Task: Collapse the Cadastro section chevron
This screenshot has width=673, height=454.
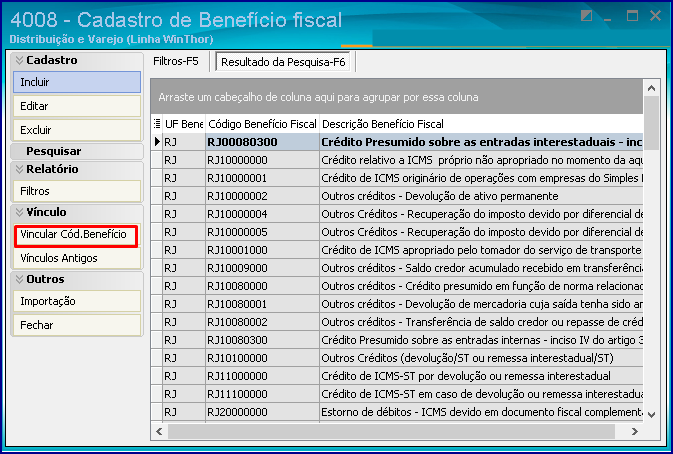Action: point(19,60)
